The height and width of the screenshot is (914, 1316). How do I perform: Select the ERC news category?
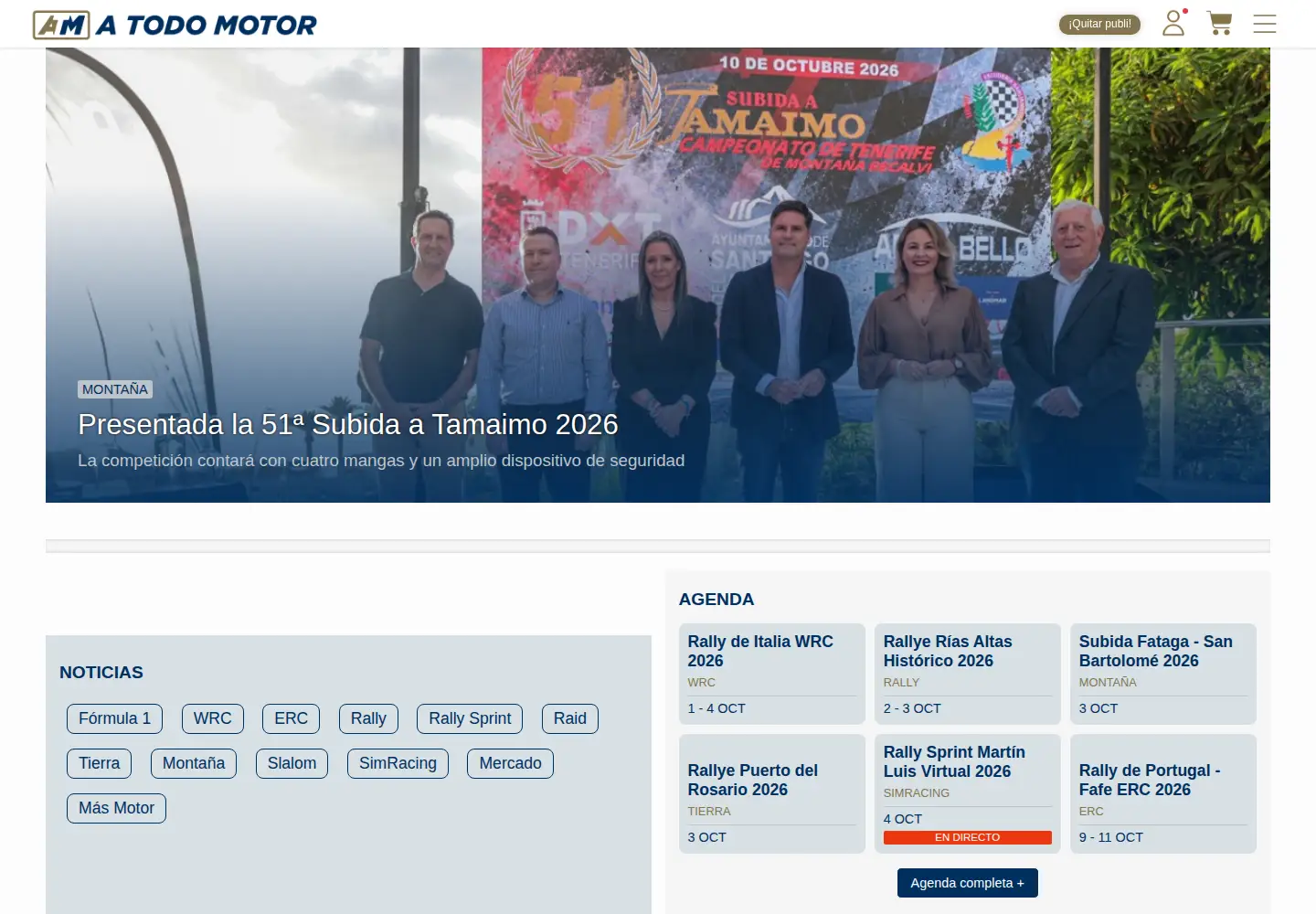click(292, 718)
